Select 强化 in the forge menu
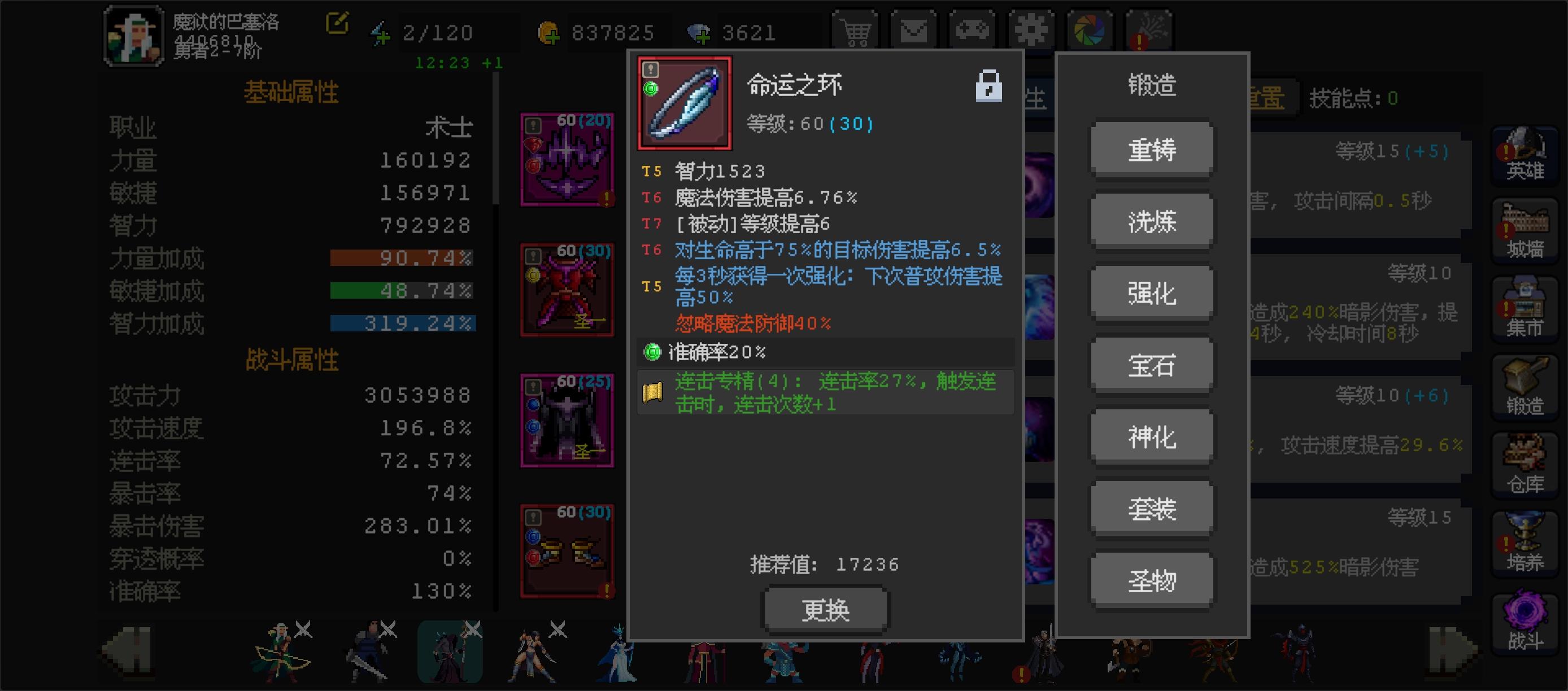Viewport: 1568px width, 691px height. tap(1152, 292)
